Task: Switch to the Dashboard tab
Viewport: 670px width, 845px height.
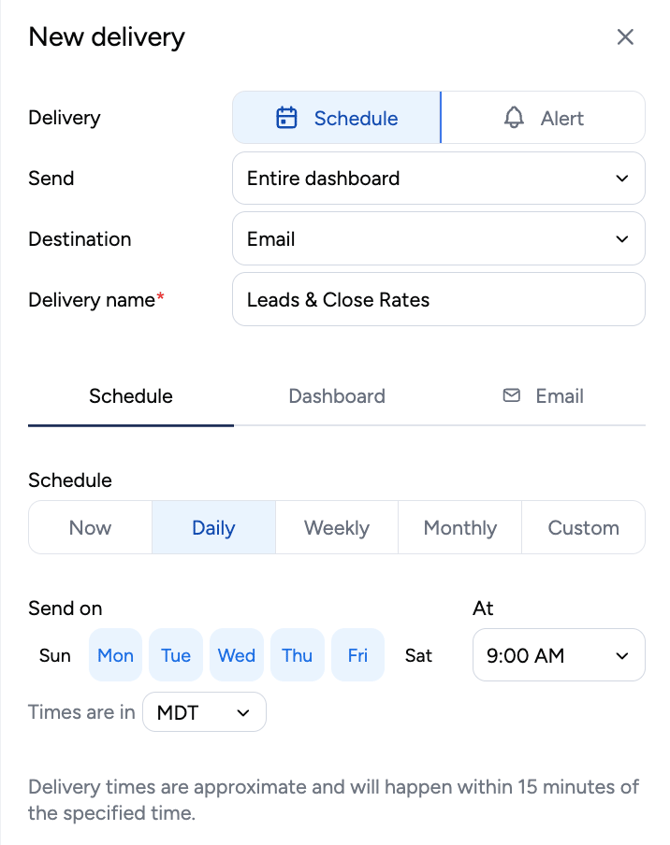Action: point(337,396)
